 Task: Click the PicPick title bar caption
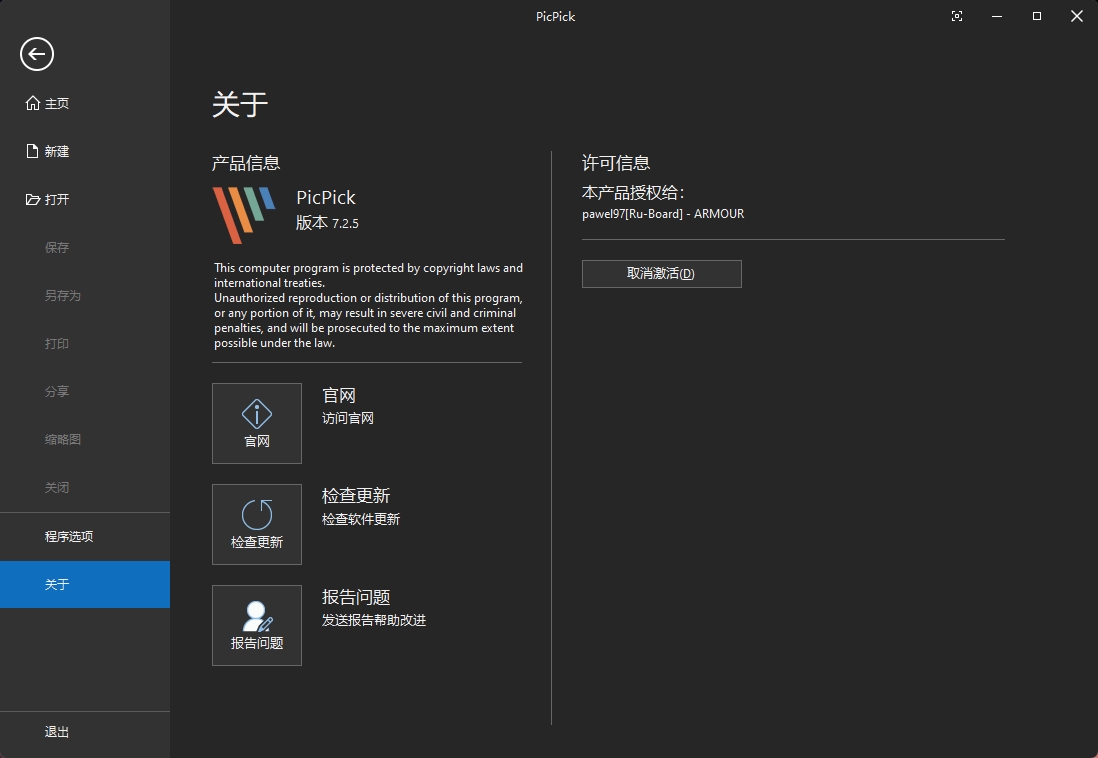click(555, 16)
